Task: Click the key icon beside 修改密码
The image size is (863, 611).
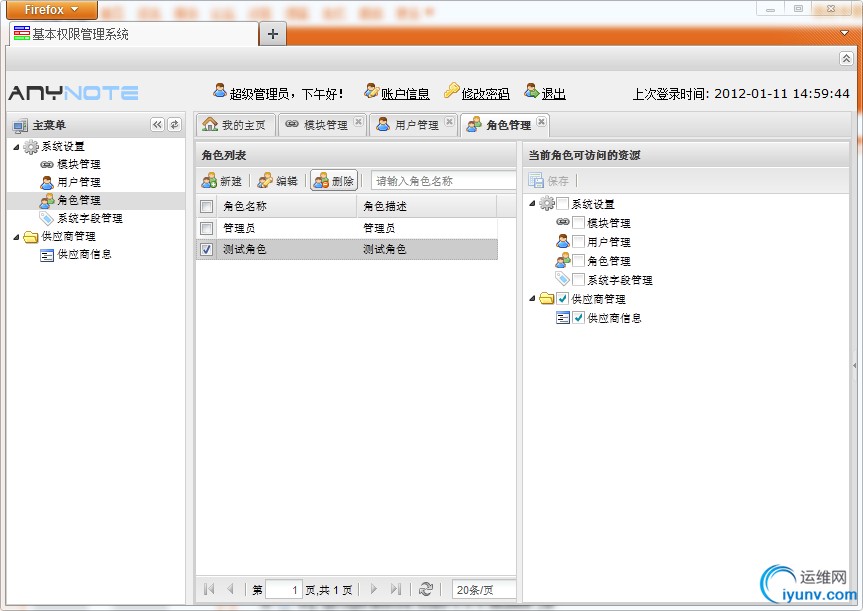Action: coord(451,90)
